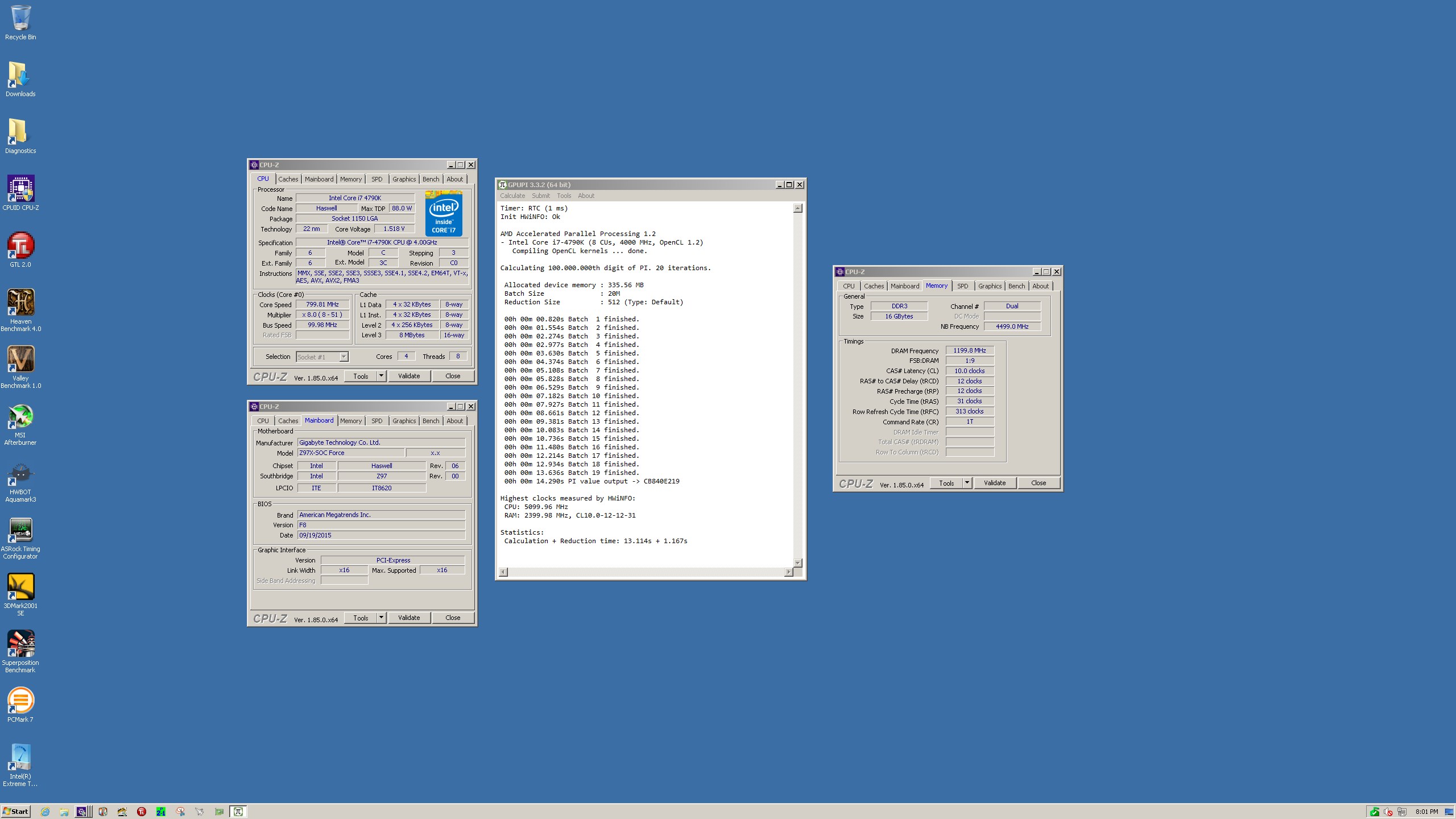Viewport: 1456px width, 819px height.
Task: Click the Show Desktop button
Action: pos(1449,812)
